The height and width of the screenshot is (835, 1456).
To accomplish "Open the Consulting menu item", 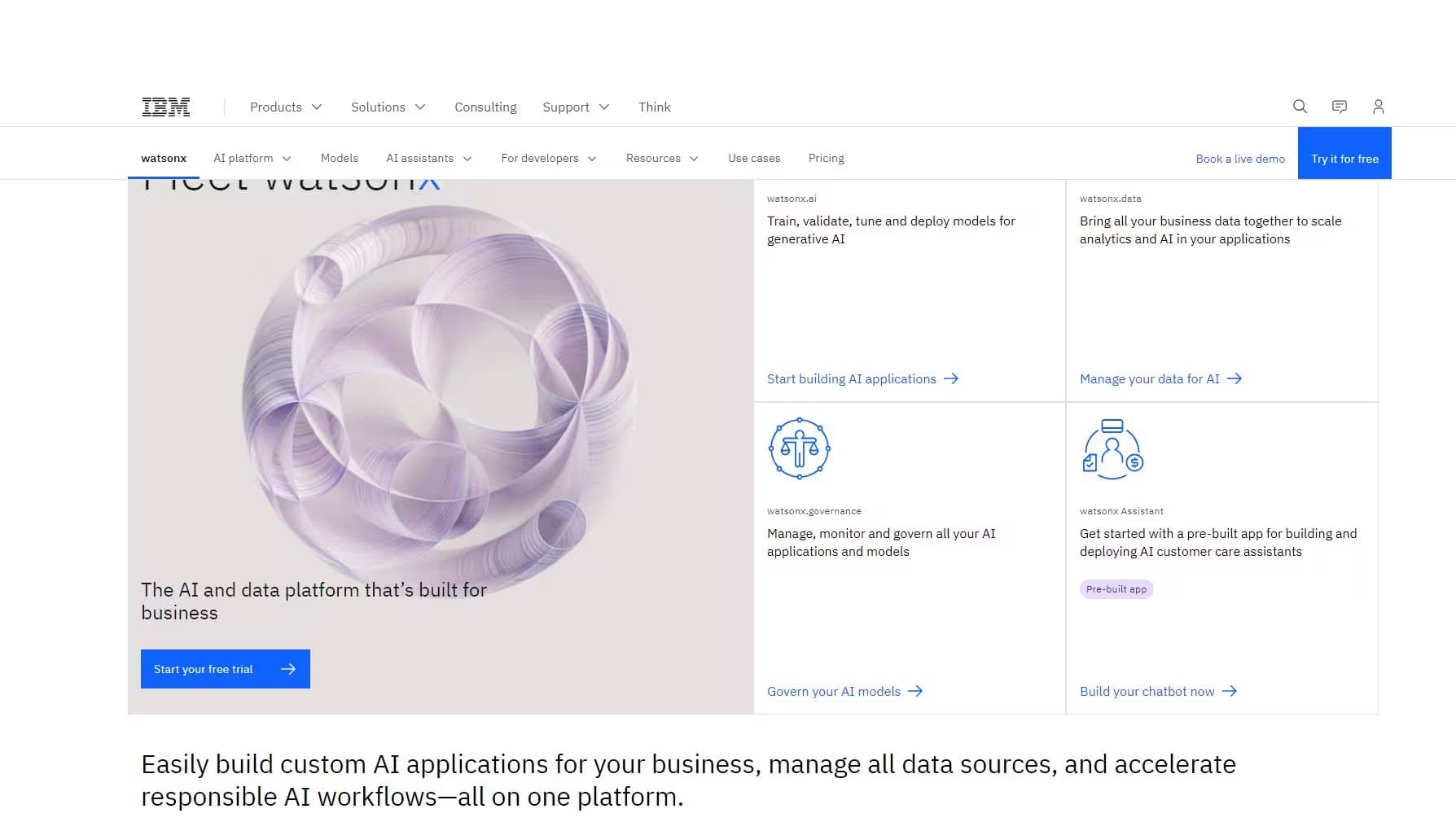I will (485, 107).
